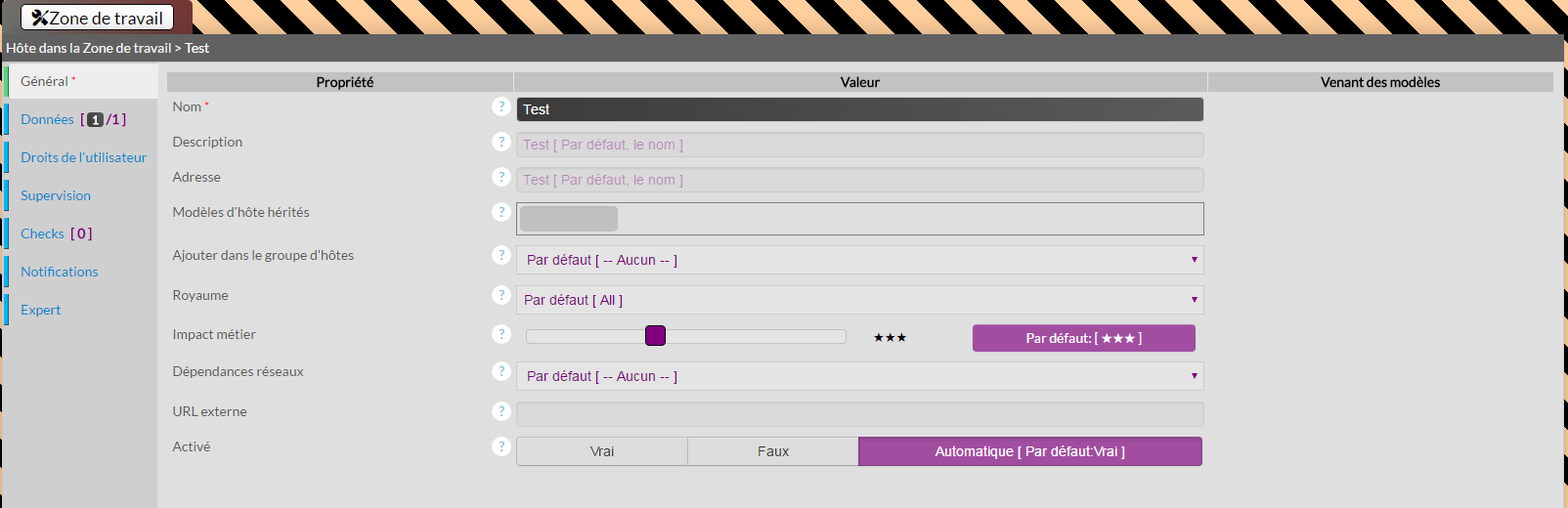Expand the Dépendances réseaux dropdown
The height and width of the screenshot is (508, 1568).
click(859, 376)
